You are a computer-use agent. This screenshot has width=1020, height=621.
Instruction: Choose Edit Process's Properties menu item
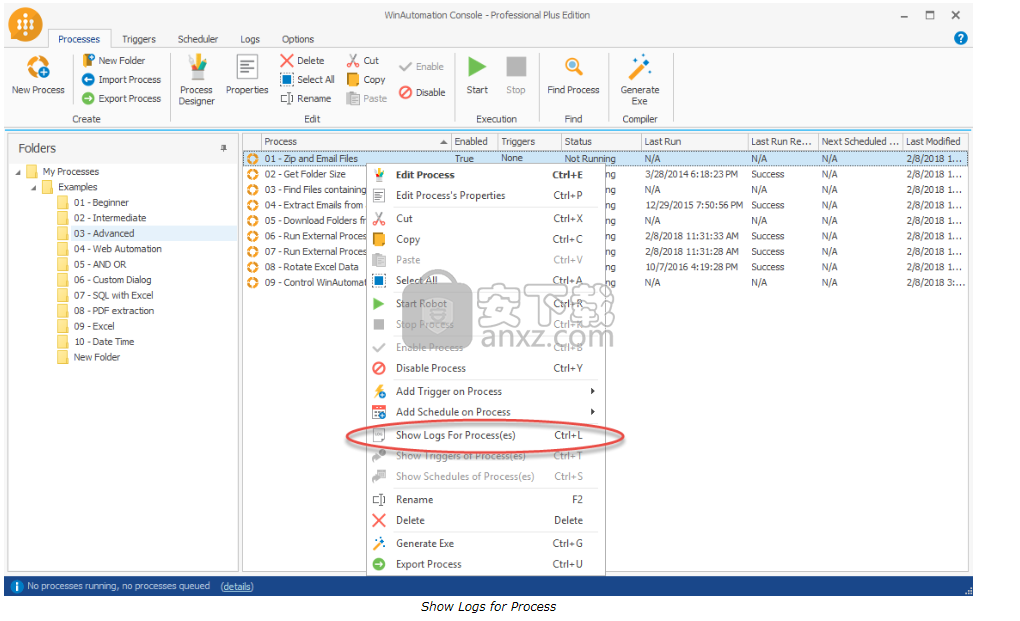(486, 196)
